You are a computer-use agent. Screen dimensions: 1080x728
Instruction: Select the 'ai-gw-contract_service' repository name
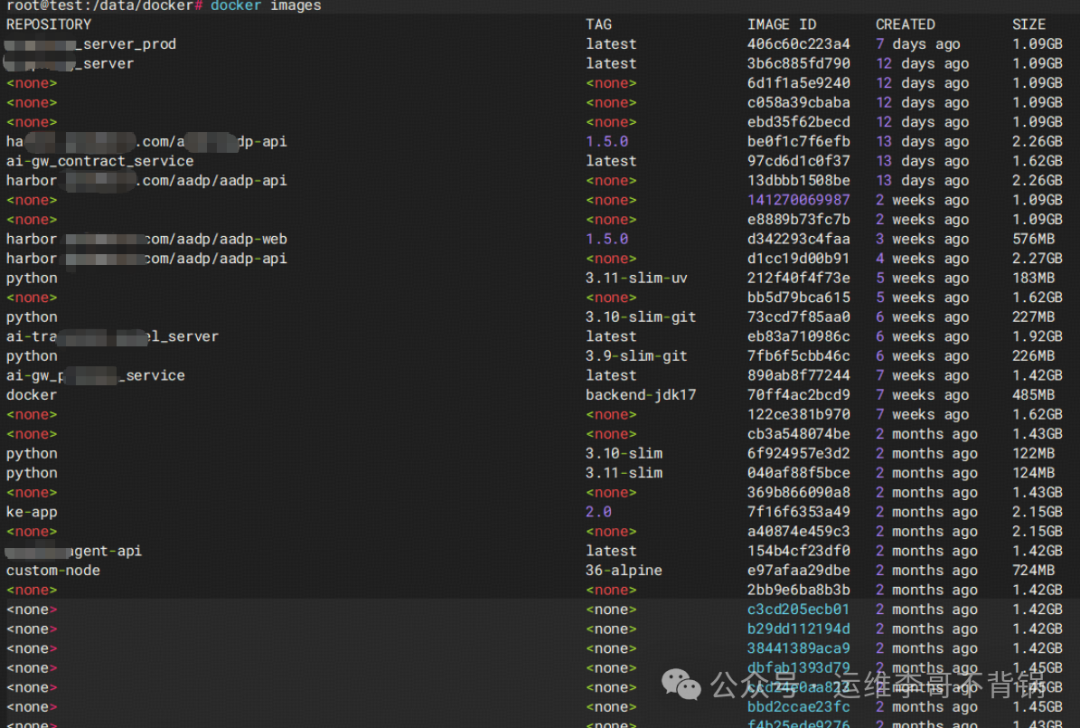[100, 160]
